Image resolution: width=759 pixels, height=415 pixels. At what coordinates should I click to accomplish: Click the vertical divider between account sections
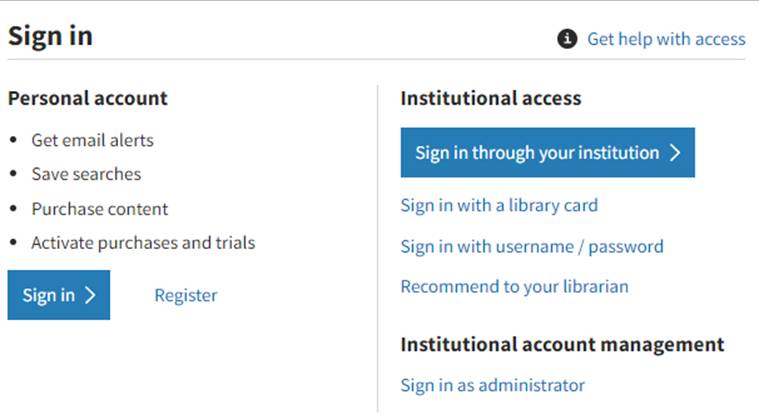point(378,250)
